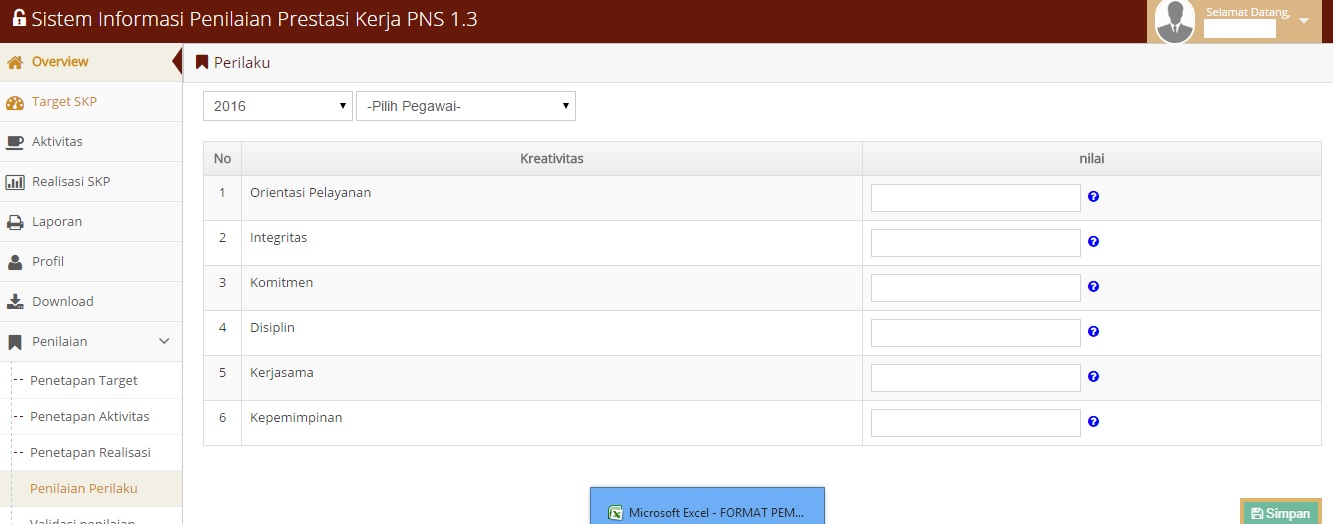Click help icon for Disiplin
1333x524 pixels.
click(1094, 332)
